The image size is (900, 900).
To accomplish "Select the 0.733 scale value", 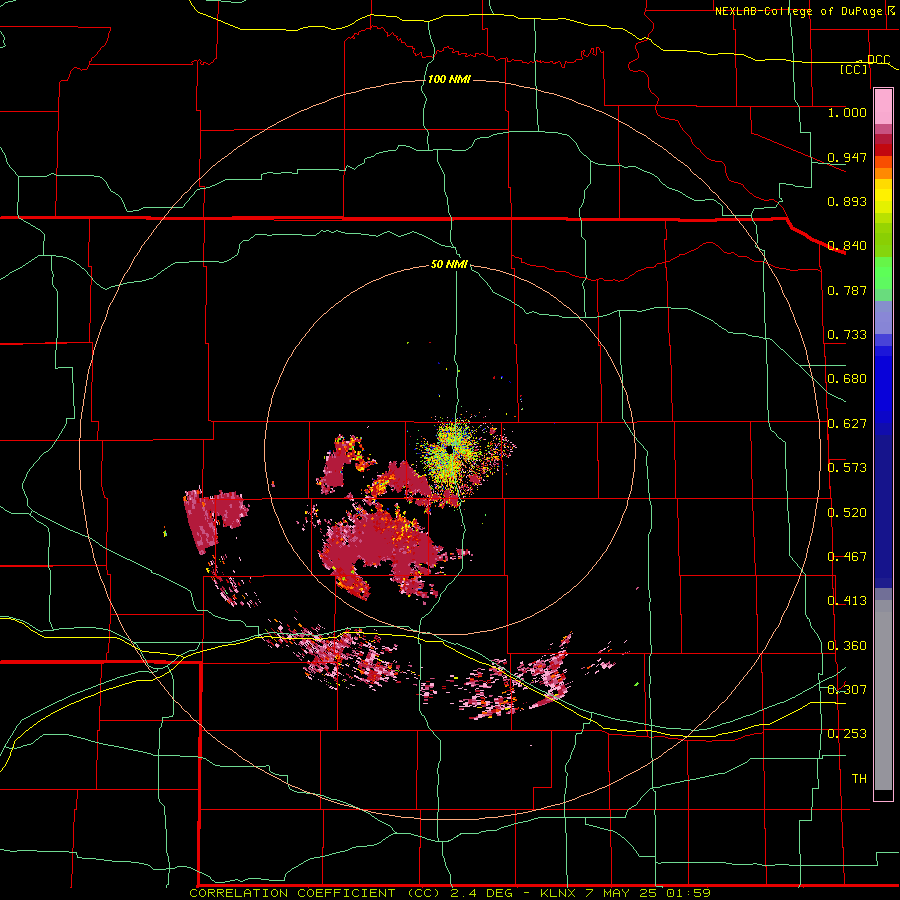I will coord(847,335).
